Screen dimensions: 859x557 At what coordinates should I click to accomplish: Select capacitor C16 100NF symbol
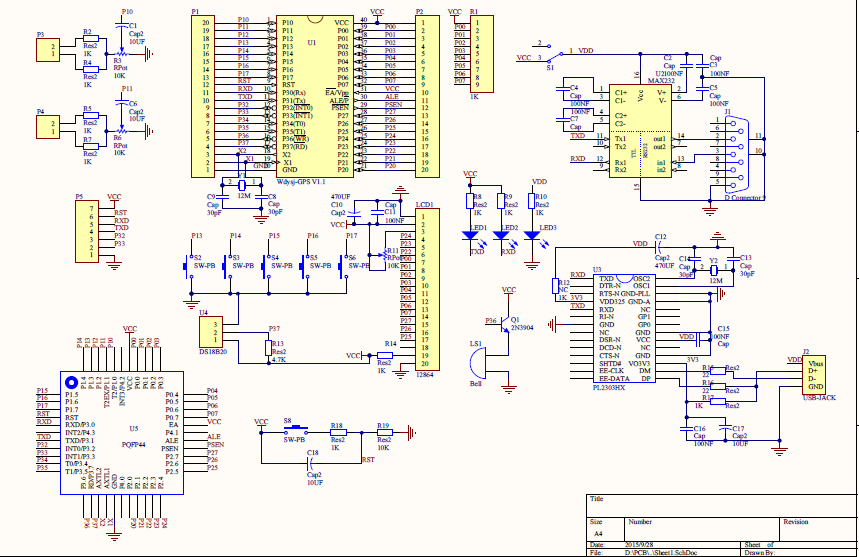[686, 429]
